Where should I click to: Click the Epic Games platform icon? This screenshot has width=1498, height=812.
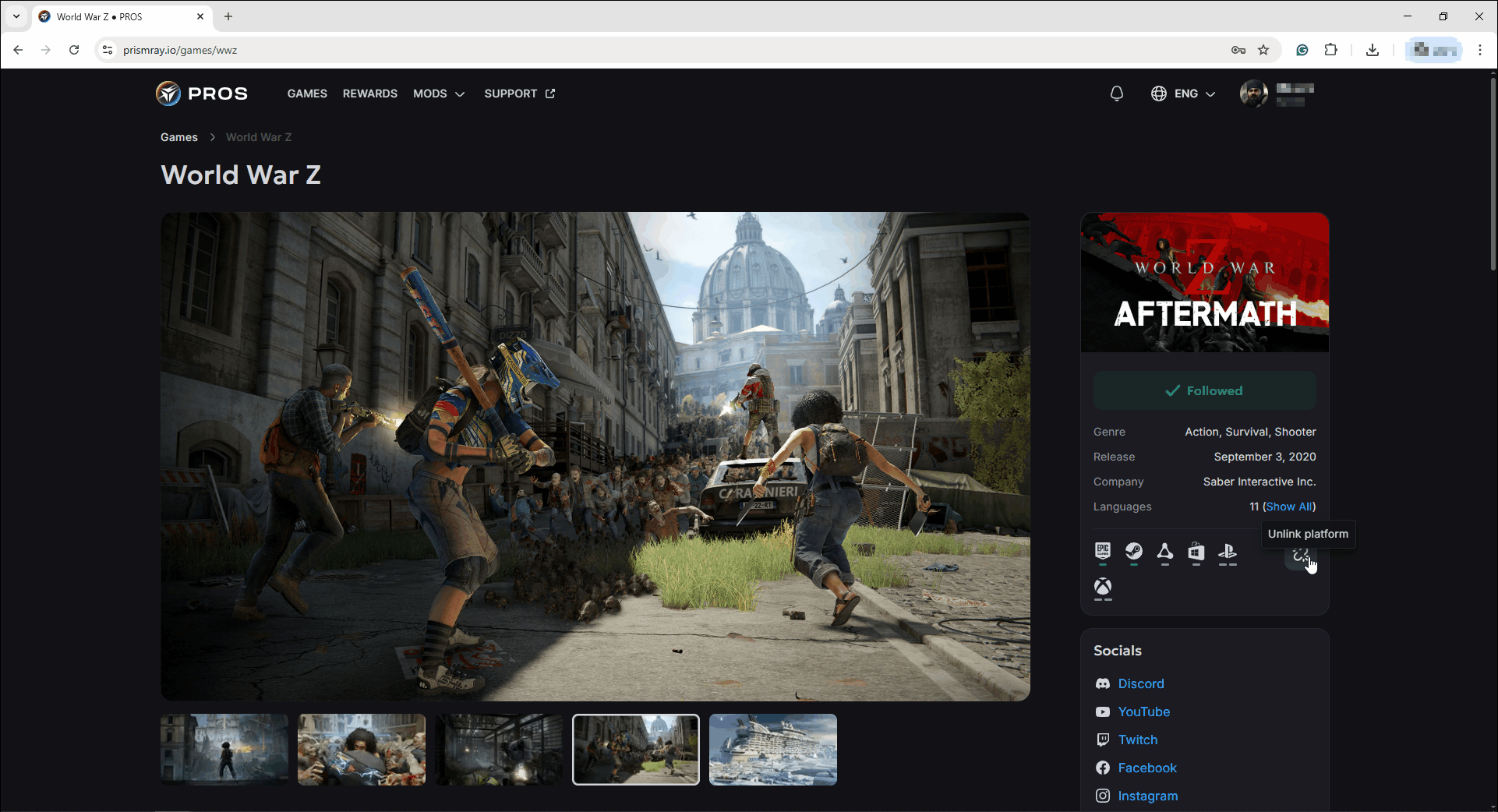1102,552
